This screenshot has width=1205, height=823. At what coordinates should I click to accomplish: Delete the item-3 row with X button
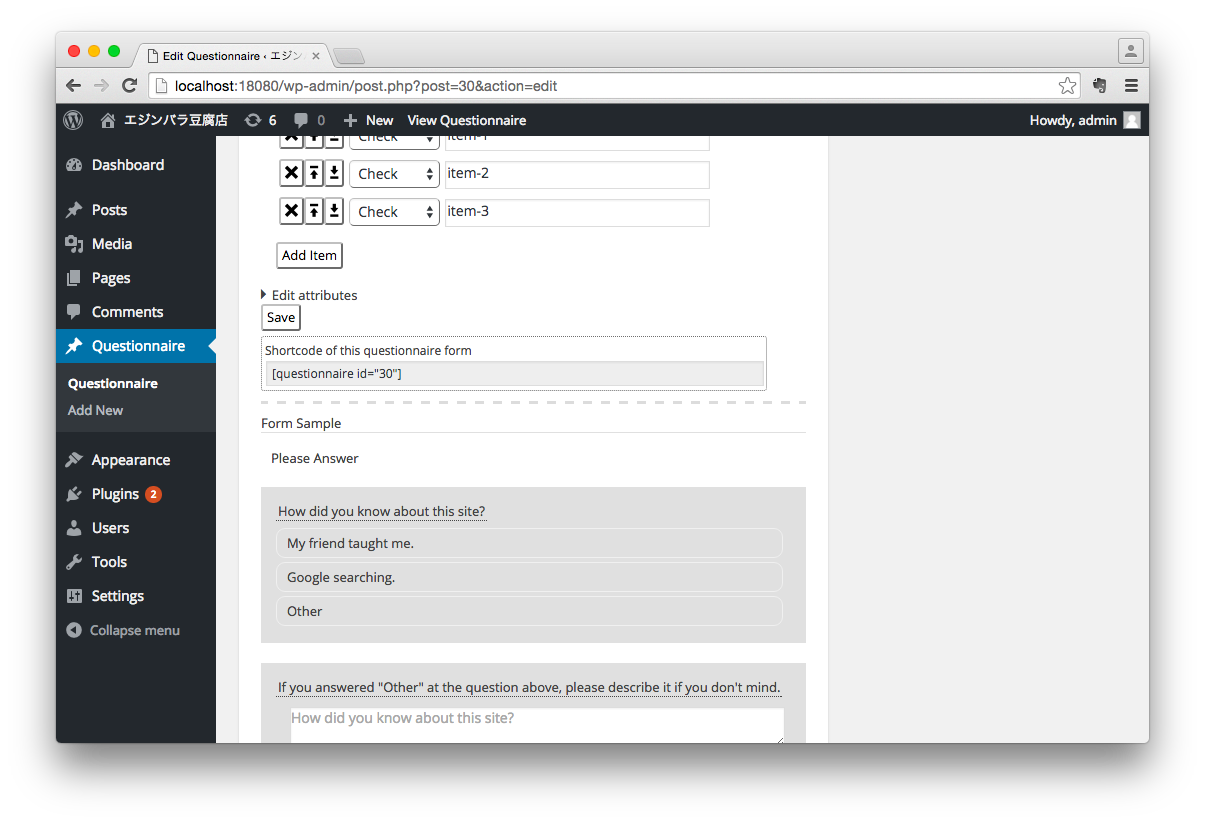291,212
